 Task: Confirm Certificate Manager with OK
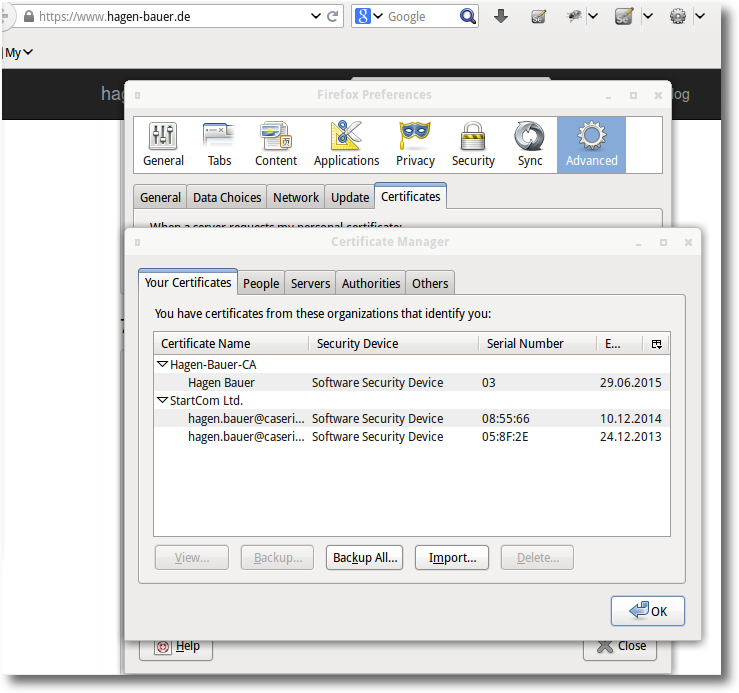coord(648,611)
